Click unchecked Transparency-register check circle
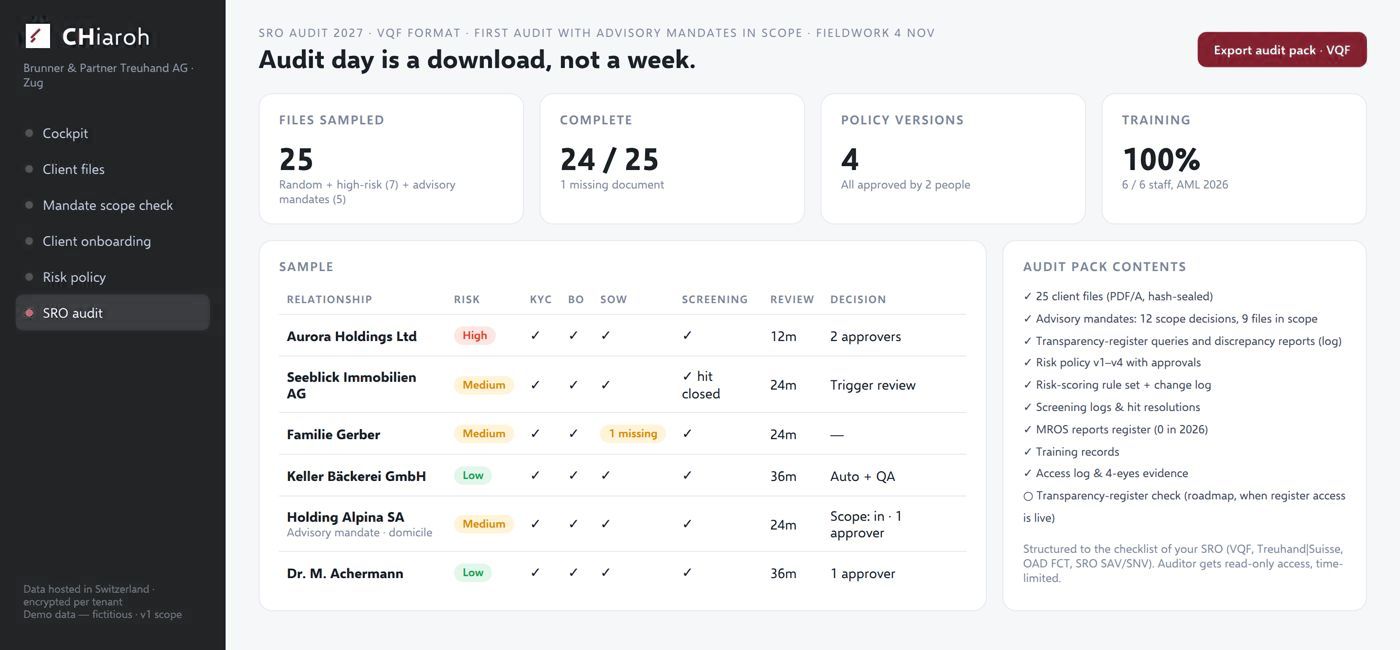The height and width of the screenshot is (650, 1400). pyautogui.click(x=1028, y=496)
